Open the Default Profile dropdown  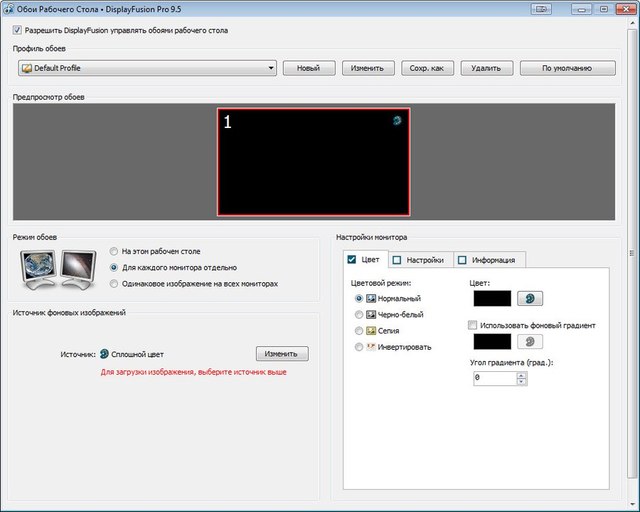(x=147, y=68)
